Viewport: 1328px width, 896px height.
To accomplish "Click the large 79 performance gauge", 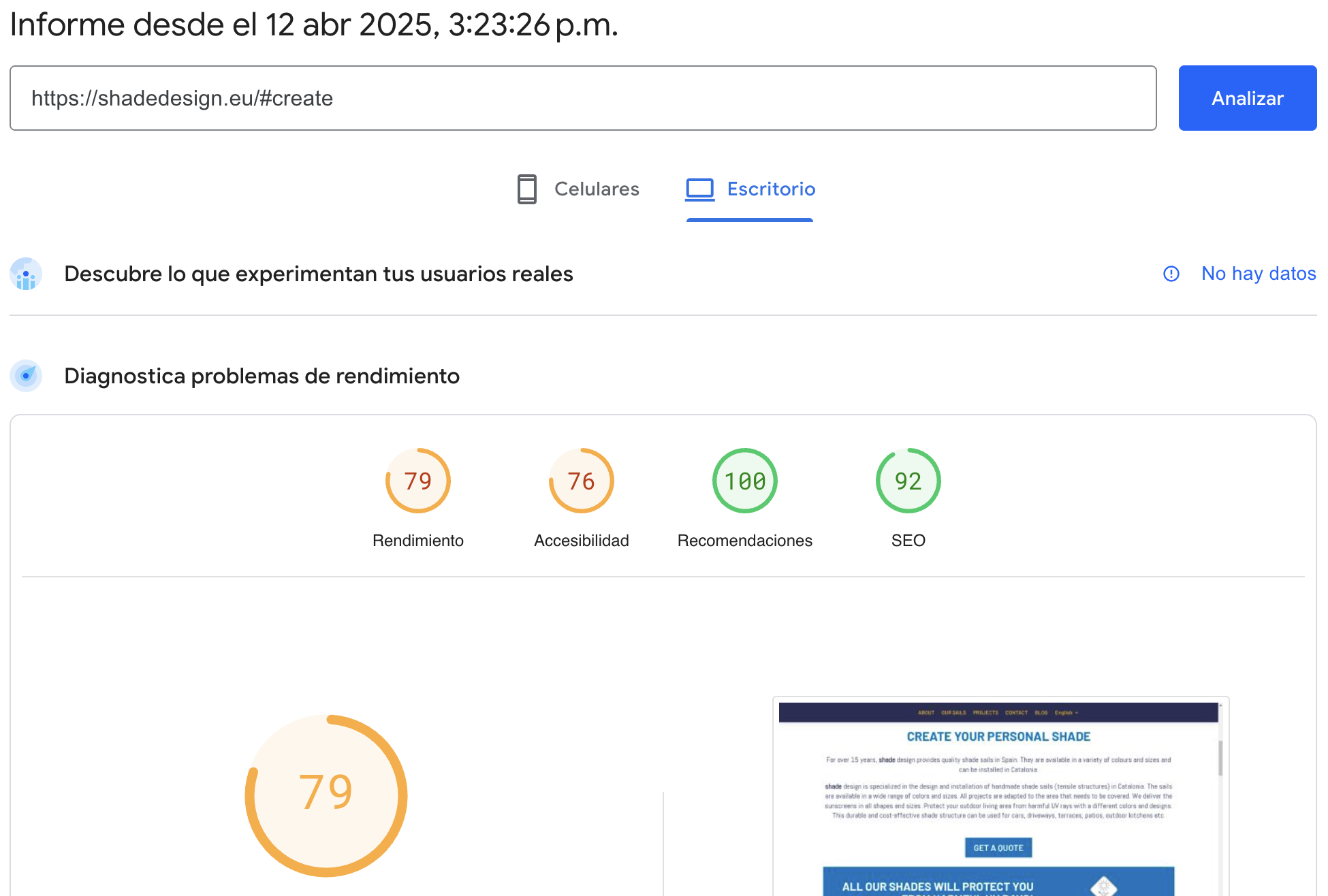I will 326,795.
